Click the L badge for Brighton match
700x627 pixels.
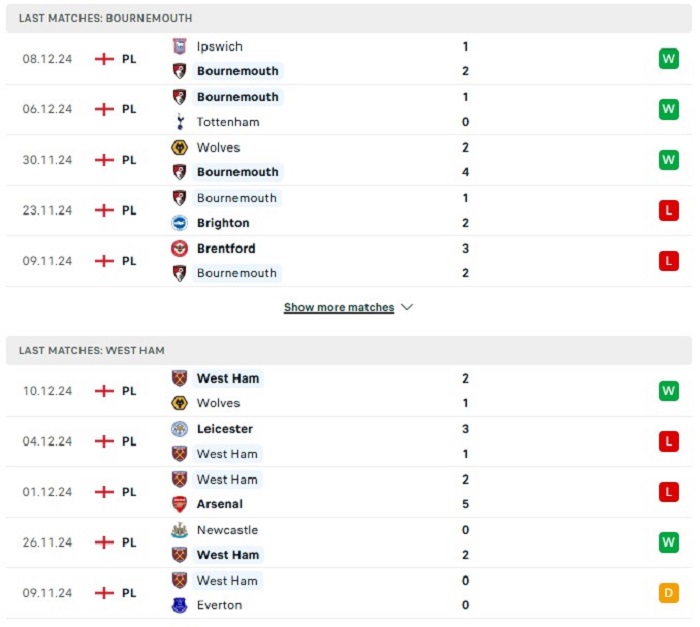(x=668, y=210)
